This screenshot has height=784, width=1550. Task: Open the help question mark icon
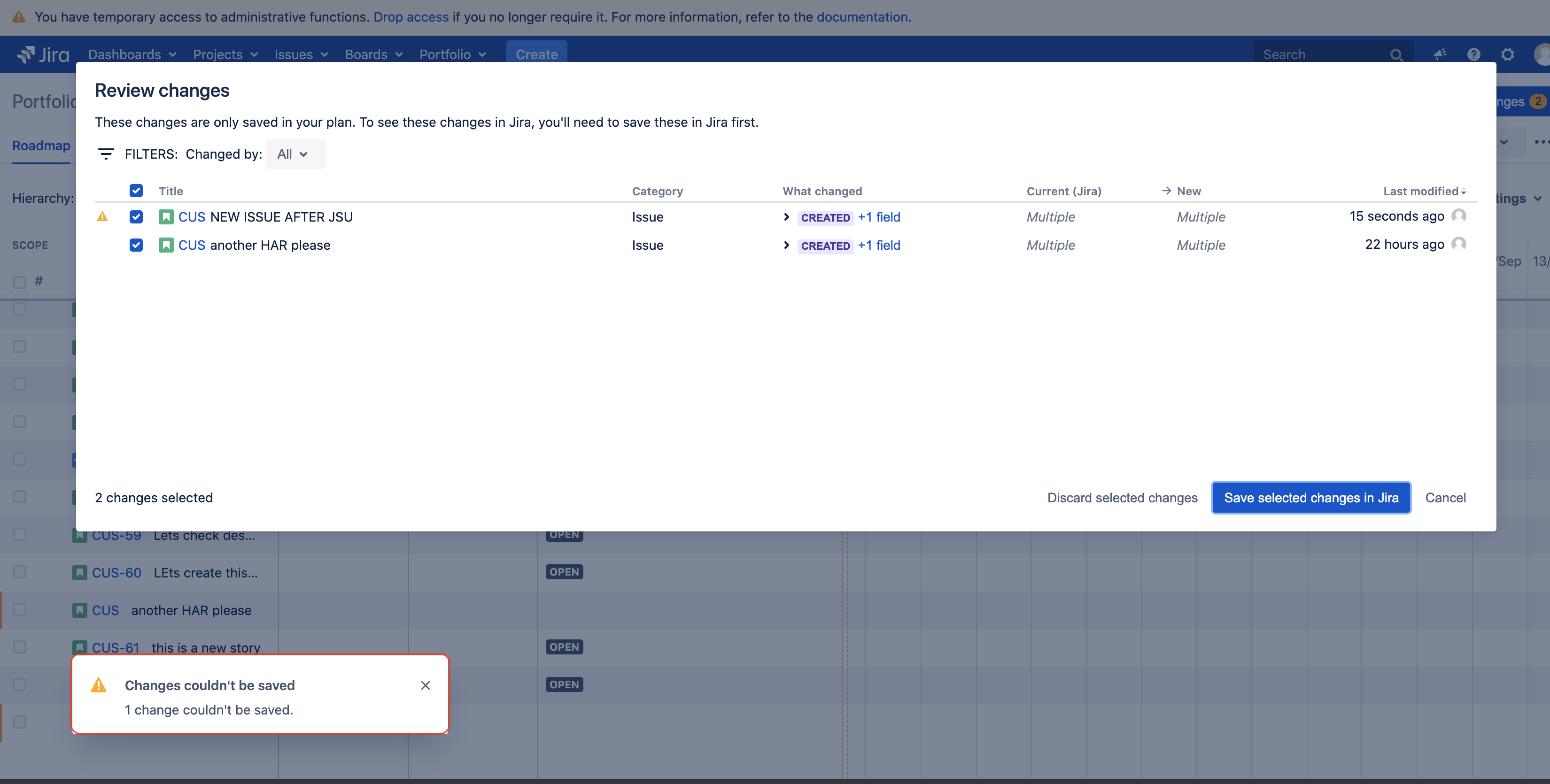click(x=1473, y=54)
